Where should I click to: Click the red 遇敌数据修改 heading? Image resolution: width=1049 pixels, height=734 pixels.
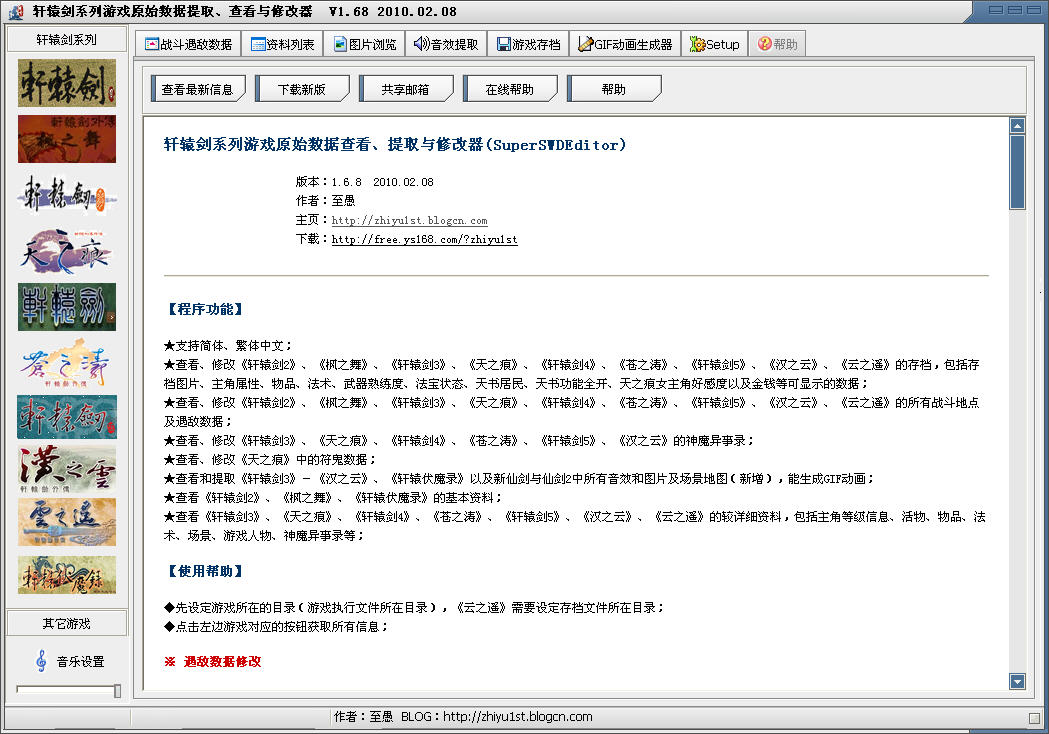point(223,661)
